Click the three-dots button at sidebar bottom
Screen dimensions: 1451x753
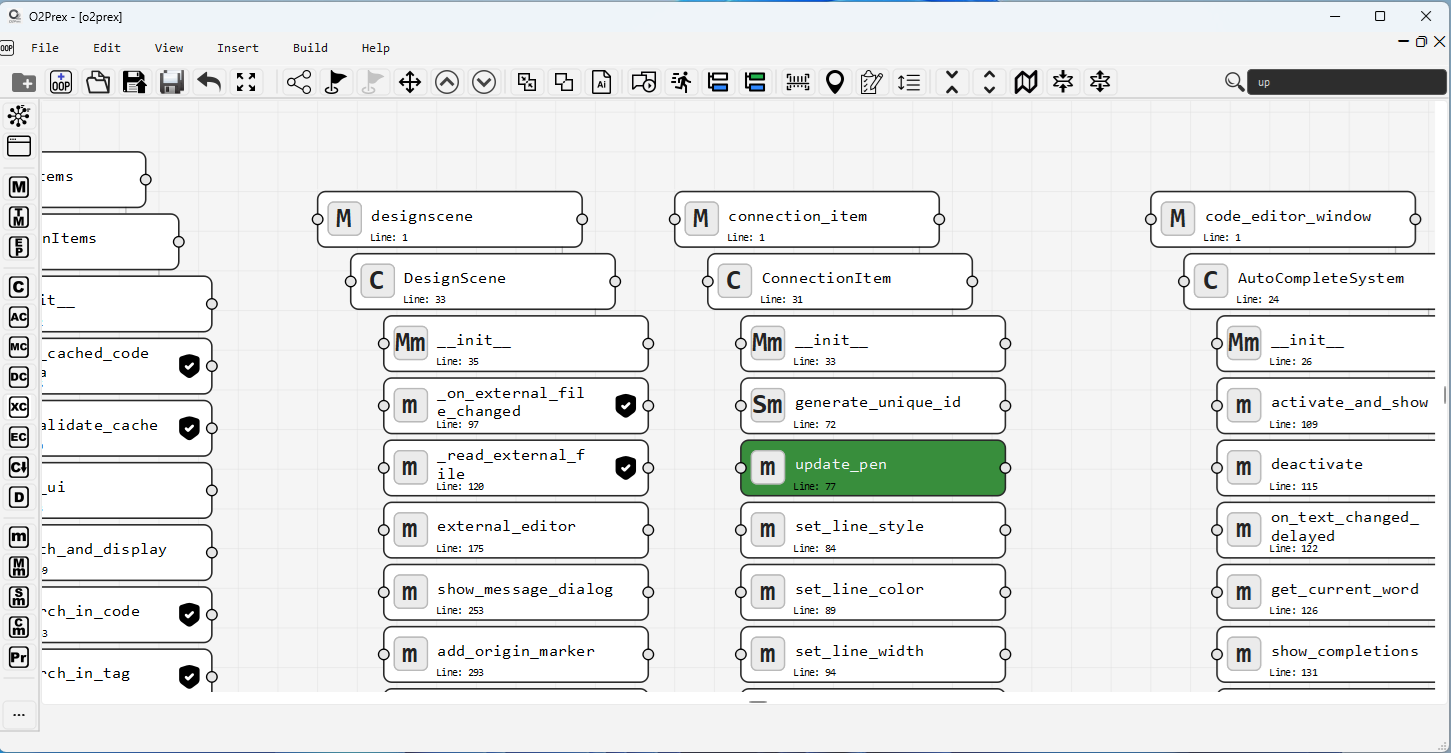point(19,714)
